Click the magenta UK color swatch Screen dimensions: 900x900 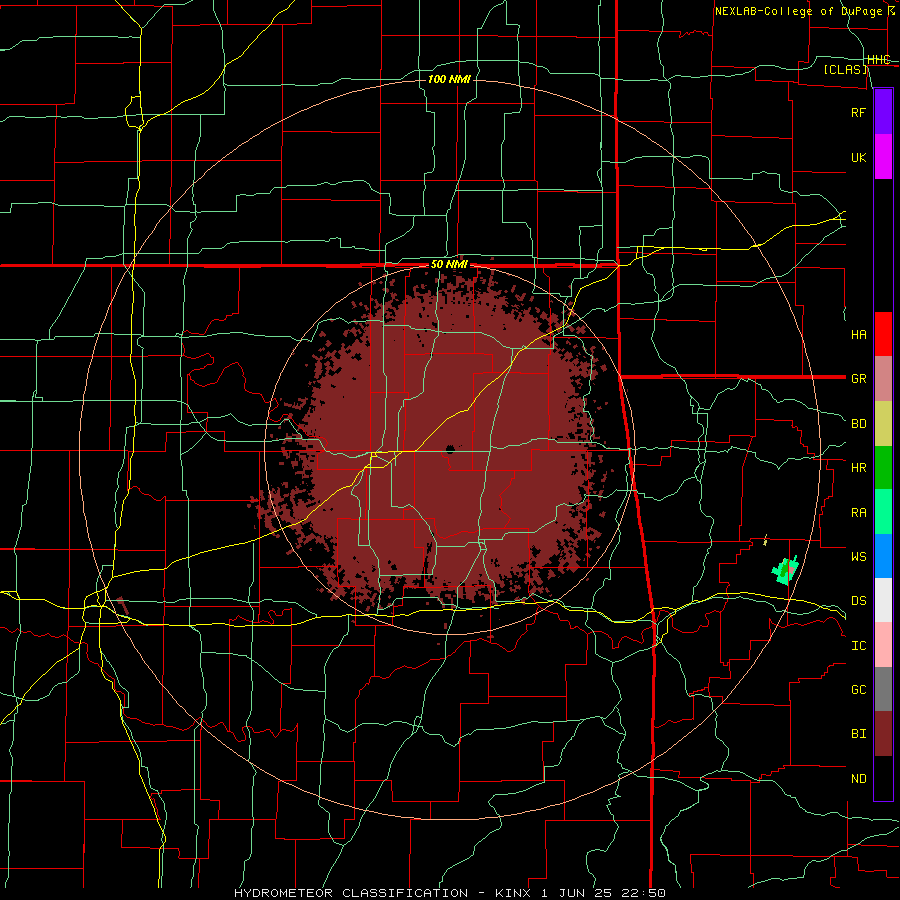(x=883, y=157)
